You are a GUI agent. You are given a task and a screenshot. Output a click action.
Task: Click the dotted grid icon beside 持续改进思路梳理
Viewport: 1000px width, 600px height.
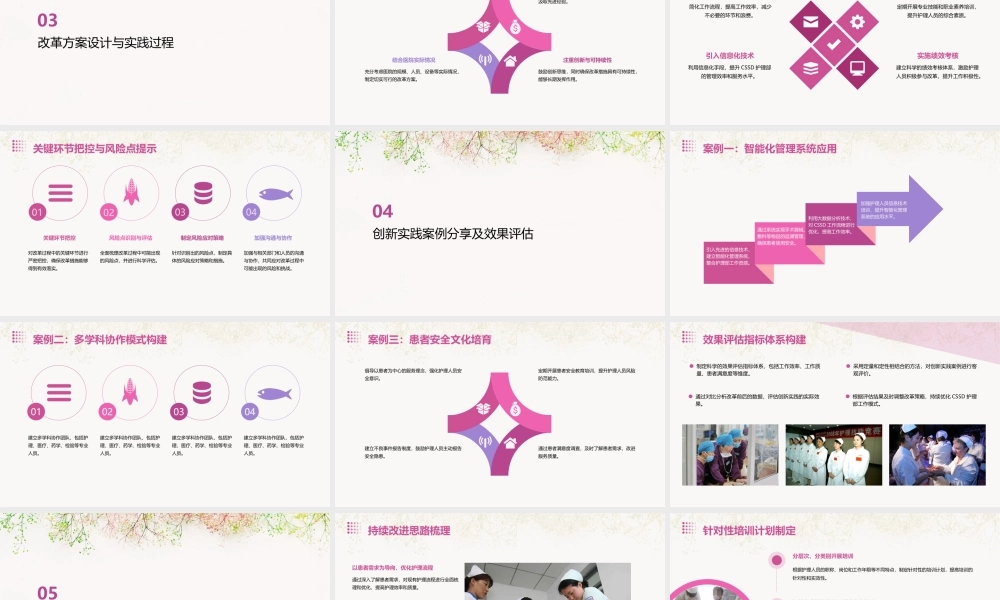click(353, 527)
